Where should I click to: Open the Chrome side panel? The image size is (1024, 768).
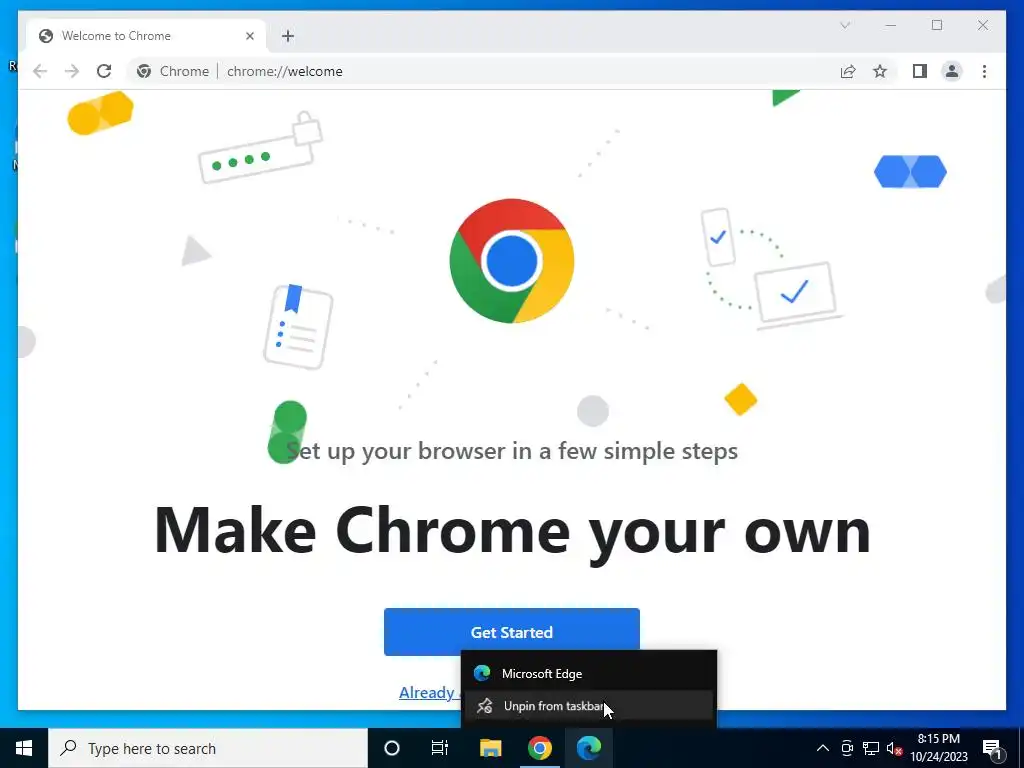920,71
